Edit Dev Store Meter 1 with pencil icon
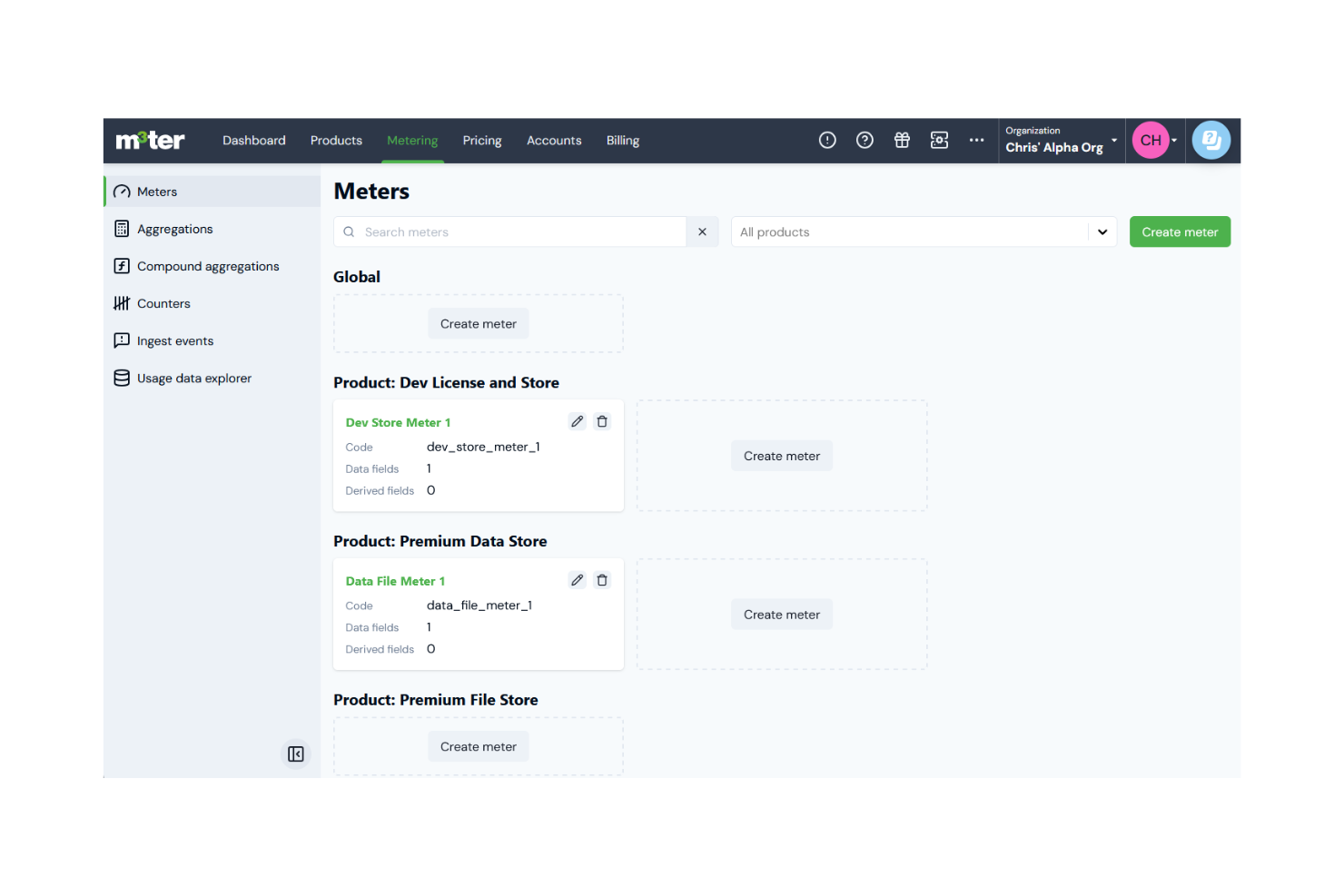 click(x=577, y=421)
